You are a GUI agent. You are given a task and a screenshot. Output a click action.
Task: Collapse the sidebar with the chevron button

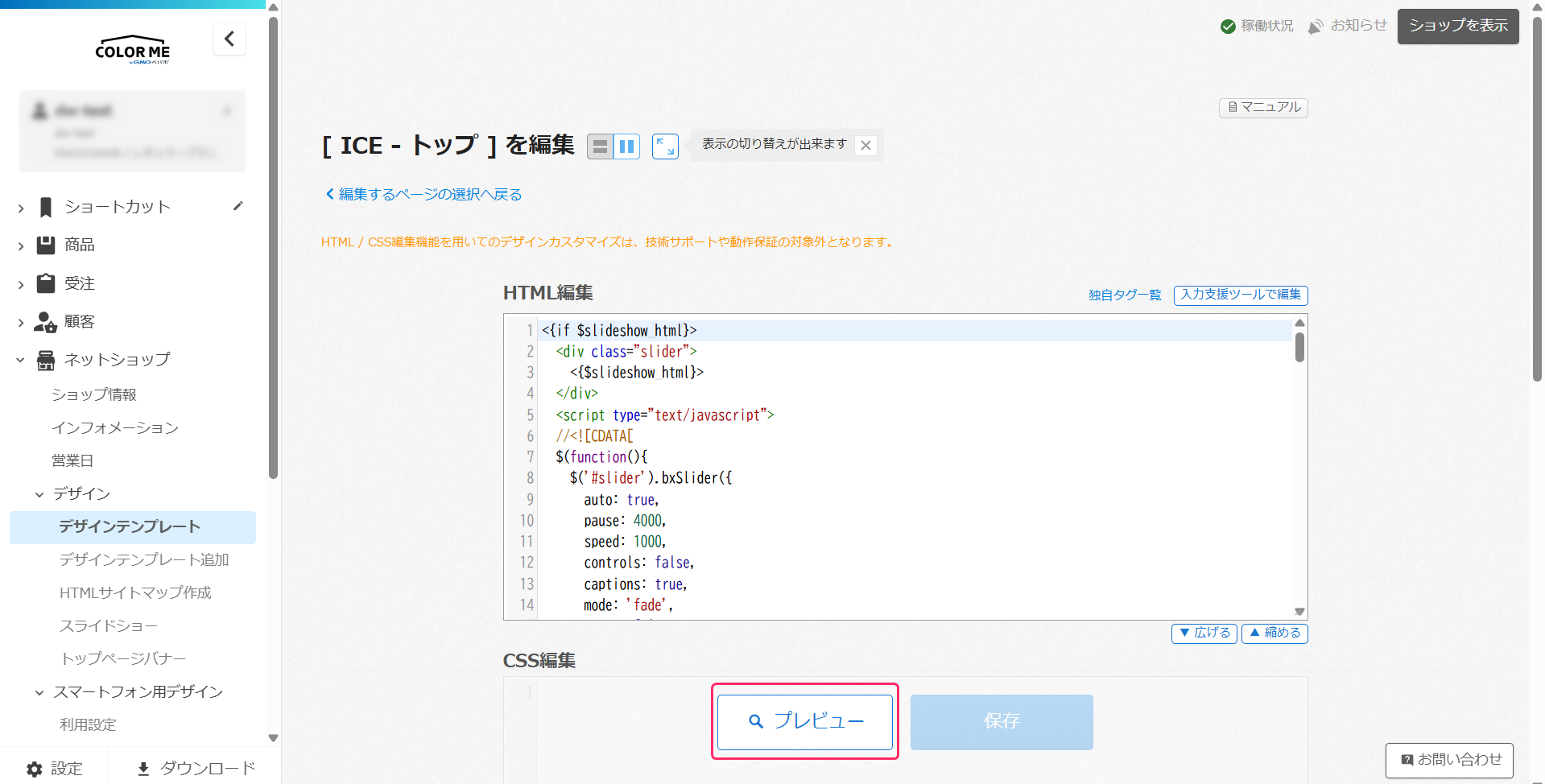(x=229, y=39)
